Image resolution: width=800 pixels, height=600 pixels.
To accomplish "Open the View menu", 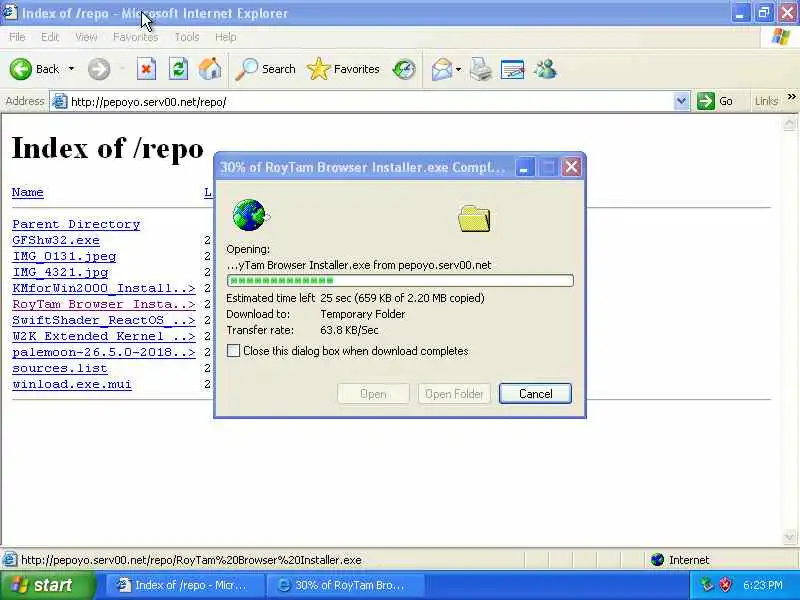I will pyautogui.click(x=86, y=37).
